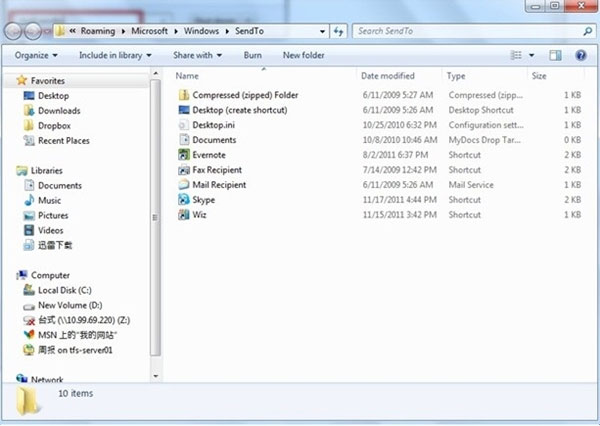Viewport: 600px width, 426px height.
Task: Click the Favorites star icon
Action: (22, 80)
